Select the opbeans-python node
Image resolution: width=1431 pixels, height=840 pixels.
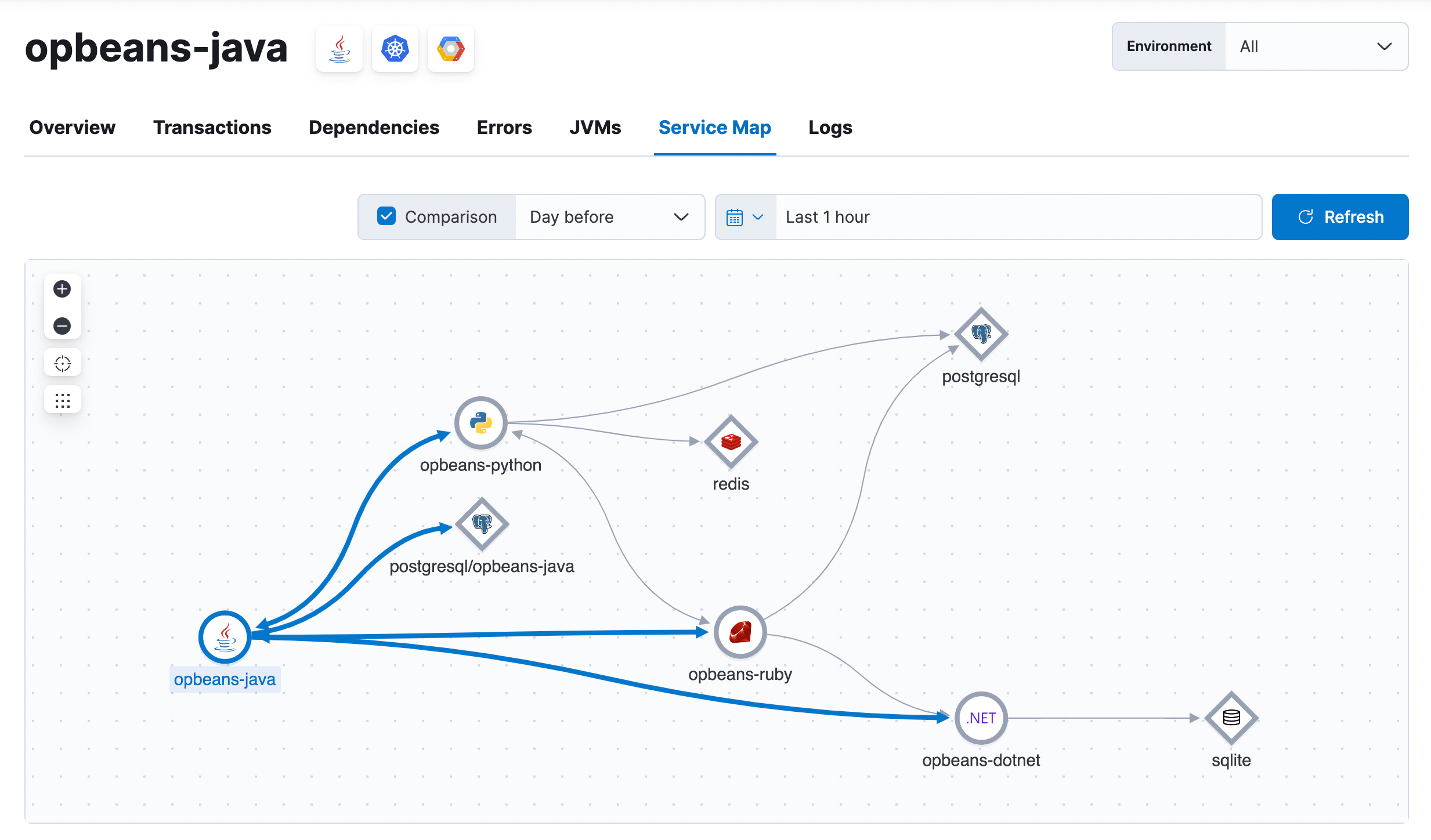480,423
